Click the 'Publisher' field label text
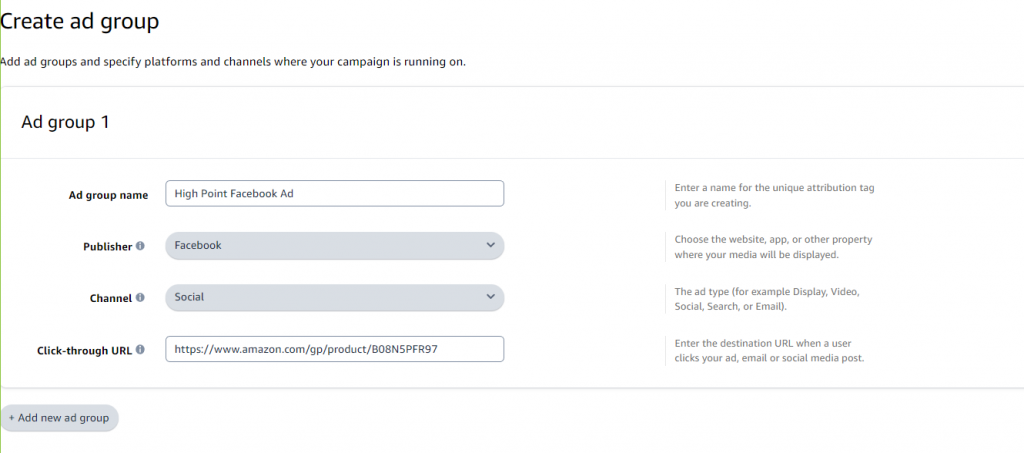 pos(107,246)
